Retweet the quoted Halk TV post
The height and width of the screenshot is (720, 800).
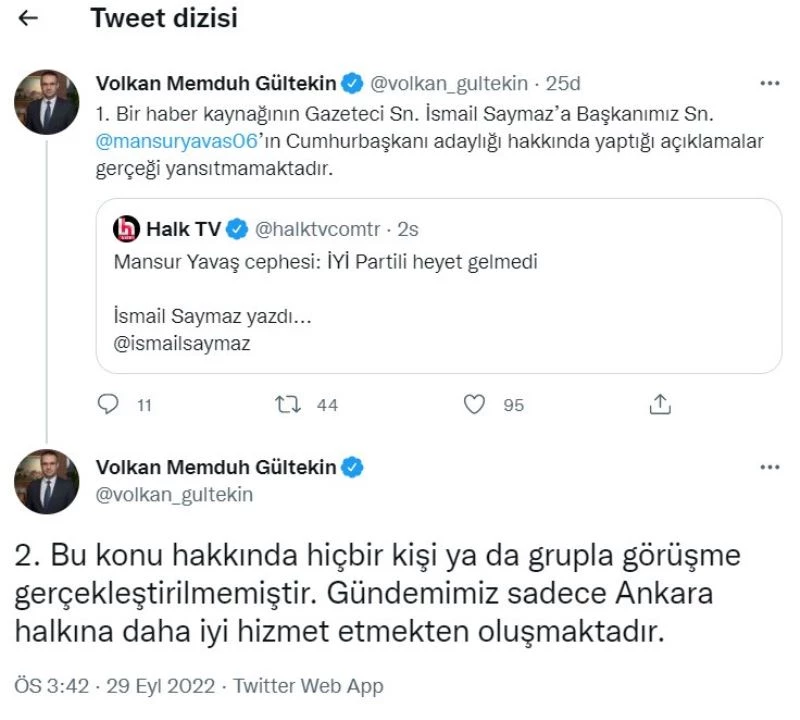pyautogui.click(x=287, y=405)
